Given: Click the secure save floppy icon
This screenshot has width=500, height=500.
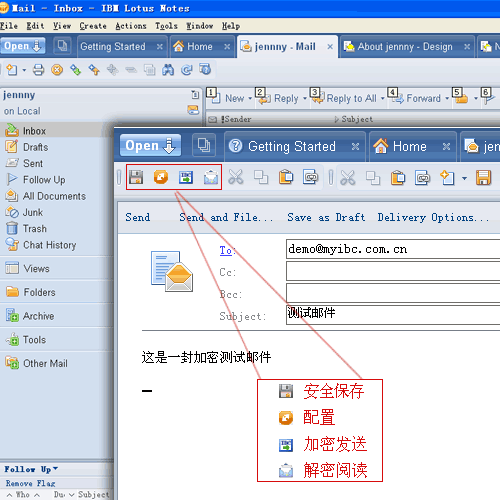Looking at the screenshot, I should [136, 177].
